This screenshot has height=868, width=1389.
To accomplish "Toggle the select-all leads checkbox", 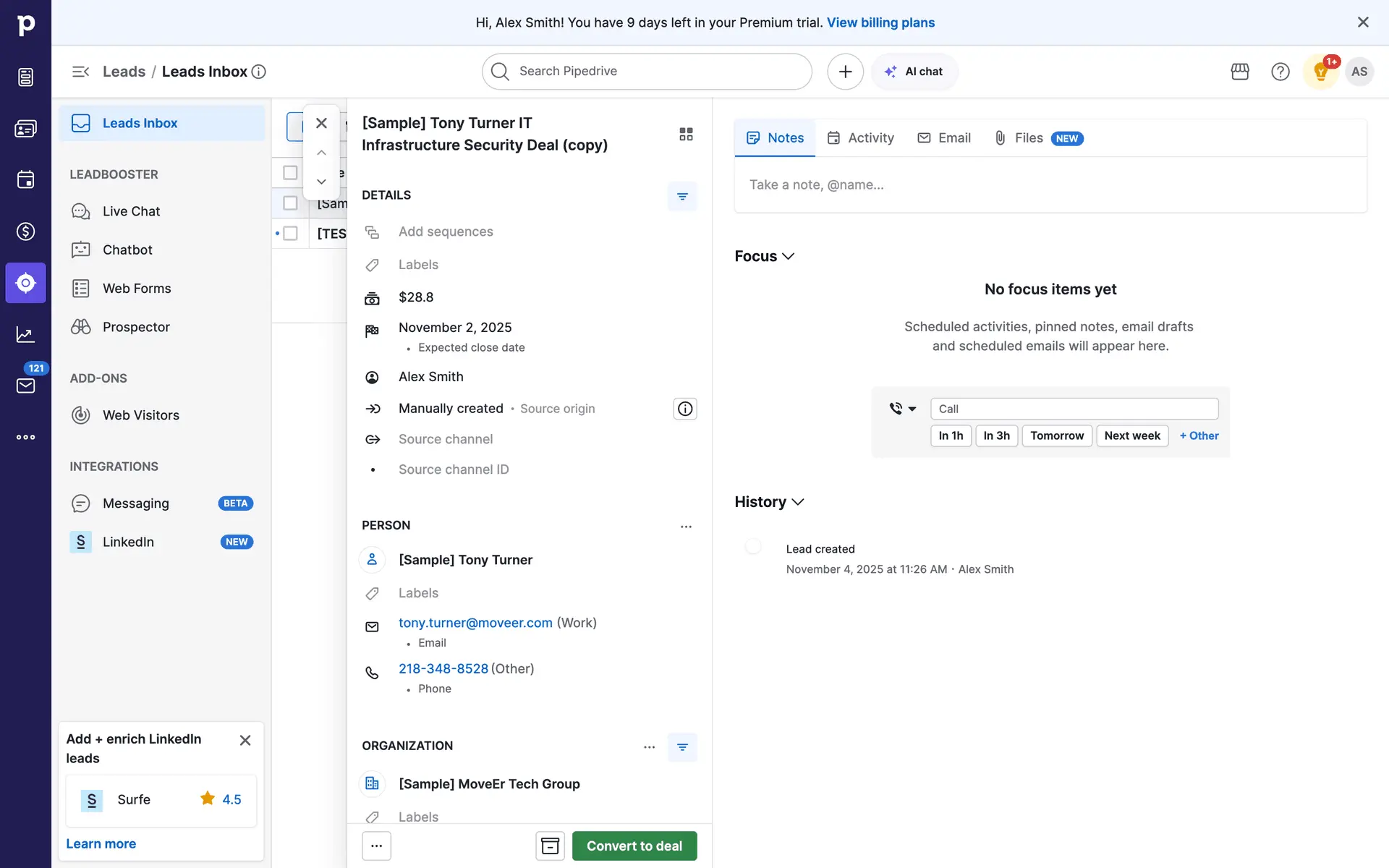I will point(290,173).
